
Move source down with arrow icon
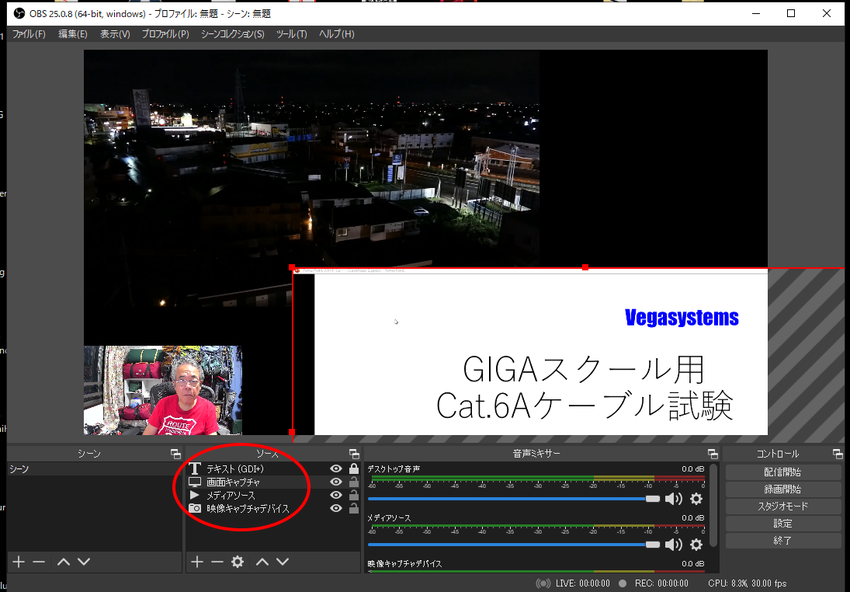pos(282,562)
